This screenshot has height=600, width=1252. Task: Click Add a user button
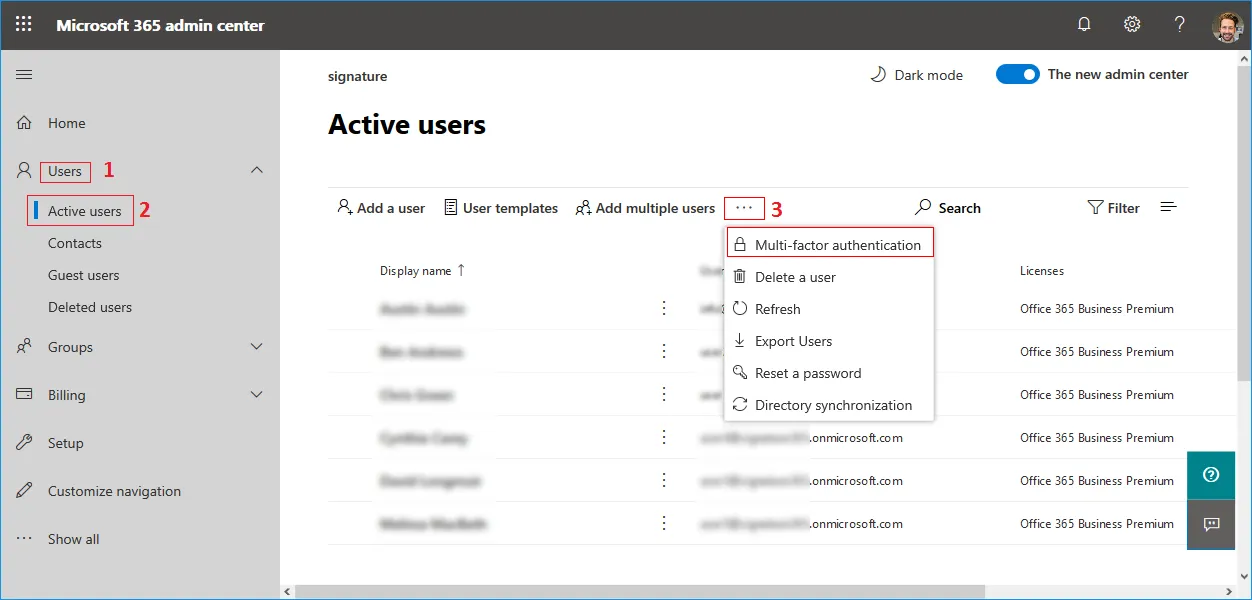click(381, 208)
